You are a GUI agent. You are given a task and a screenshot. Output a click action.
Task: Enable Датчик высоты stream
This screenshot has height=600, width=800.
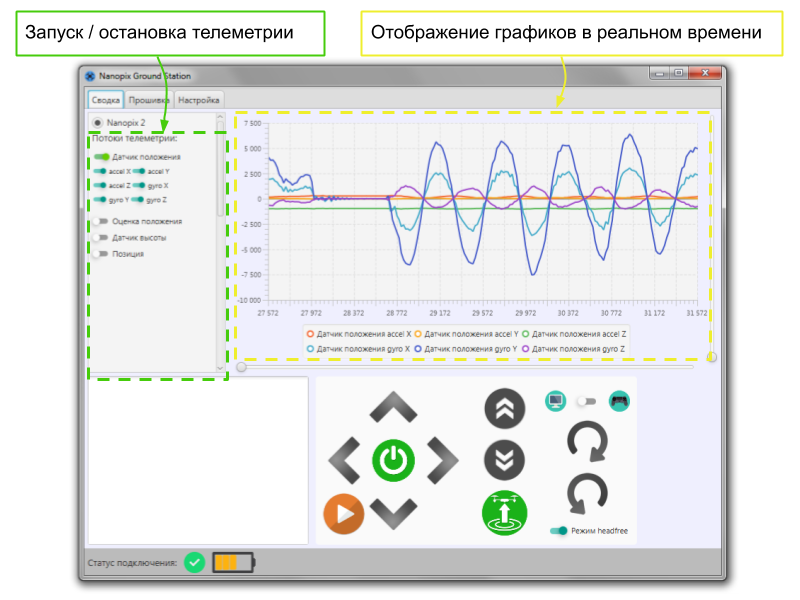click(102, 237)
